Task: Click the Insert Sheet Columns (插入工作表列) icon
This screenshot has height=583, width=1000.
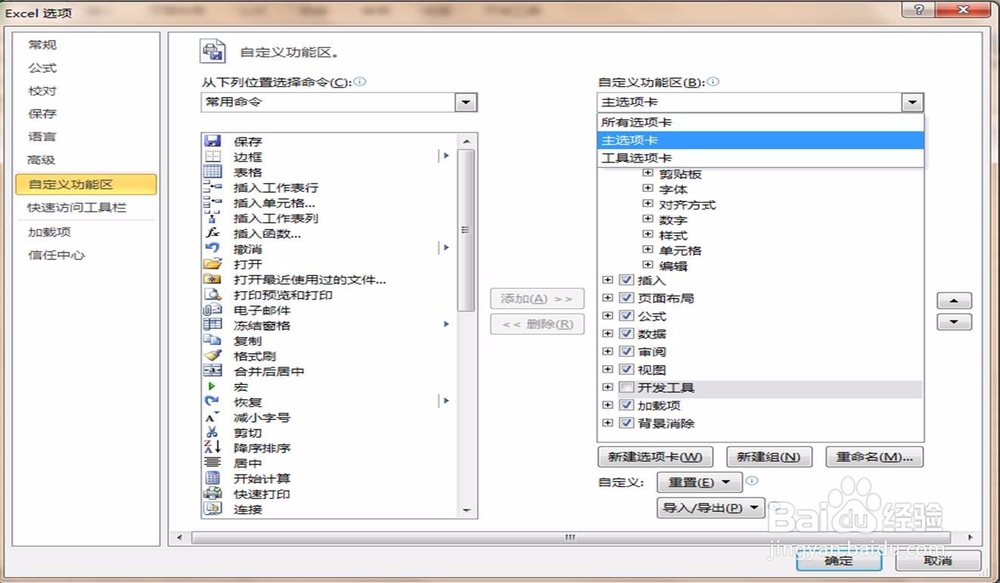Action: (212, 218)
